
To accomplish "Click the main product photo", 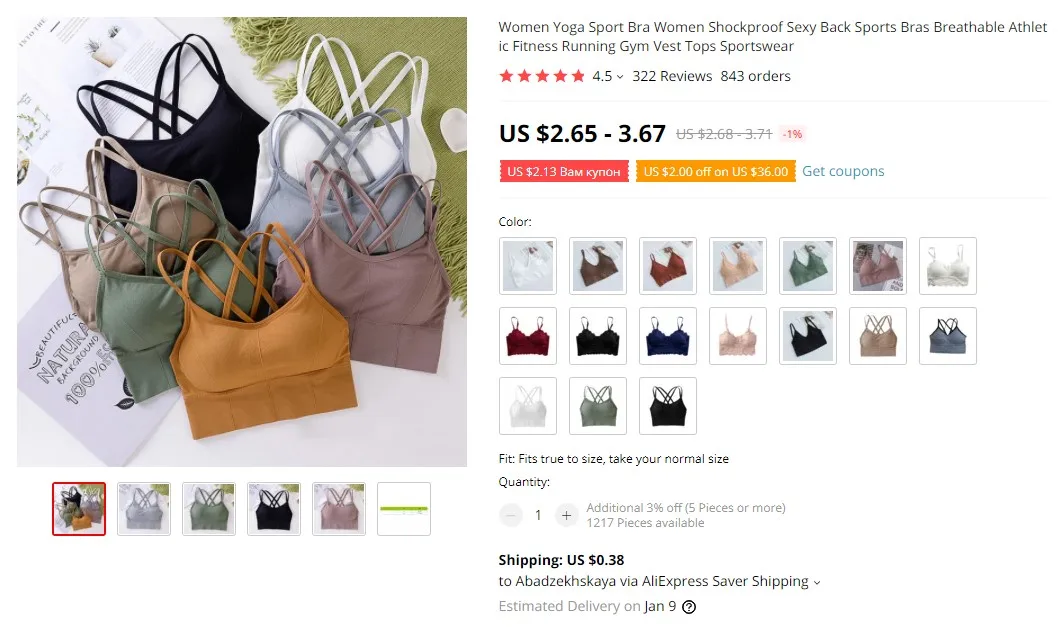I will tap(242, 242).
